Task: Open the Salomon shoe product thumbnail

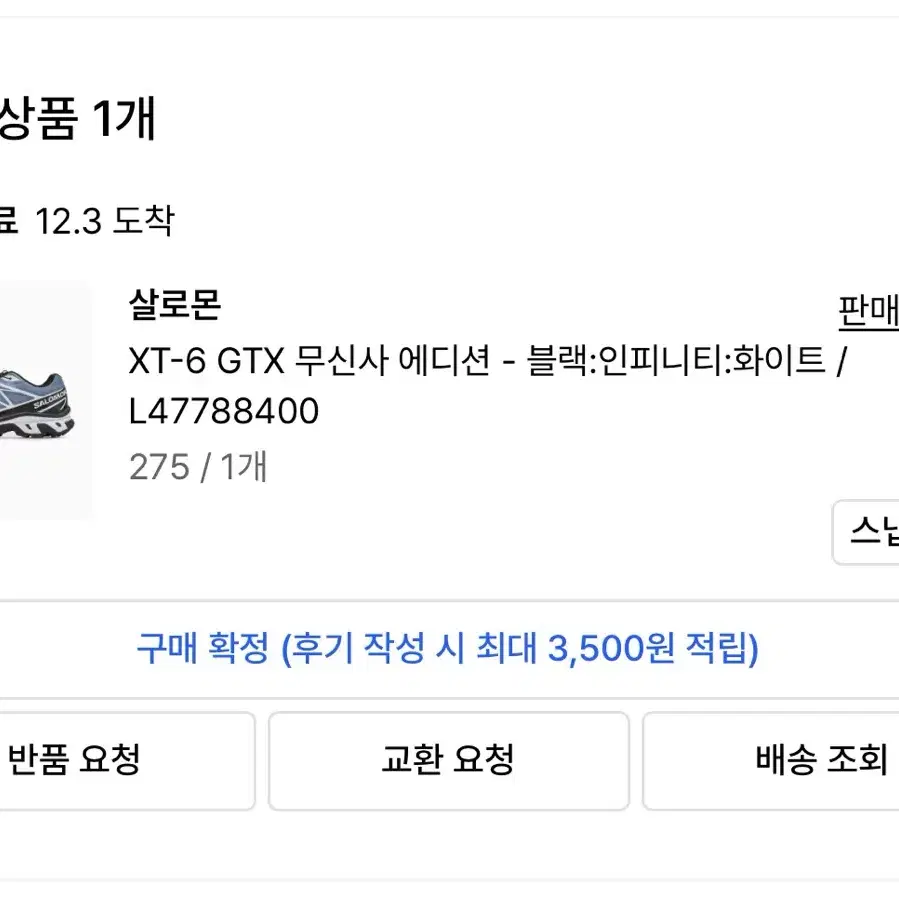Action: pos(45,400)
